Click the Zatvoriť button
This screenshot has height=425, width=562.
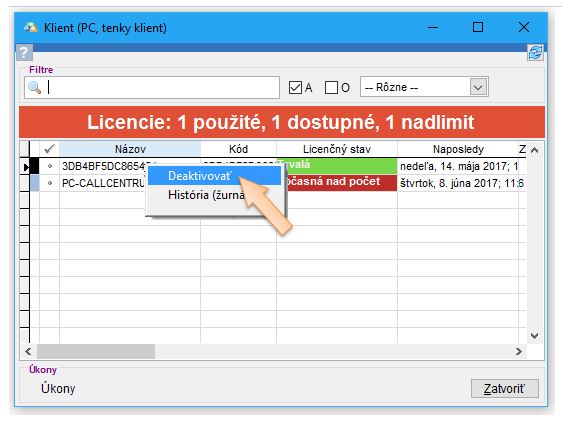(504, 388)
